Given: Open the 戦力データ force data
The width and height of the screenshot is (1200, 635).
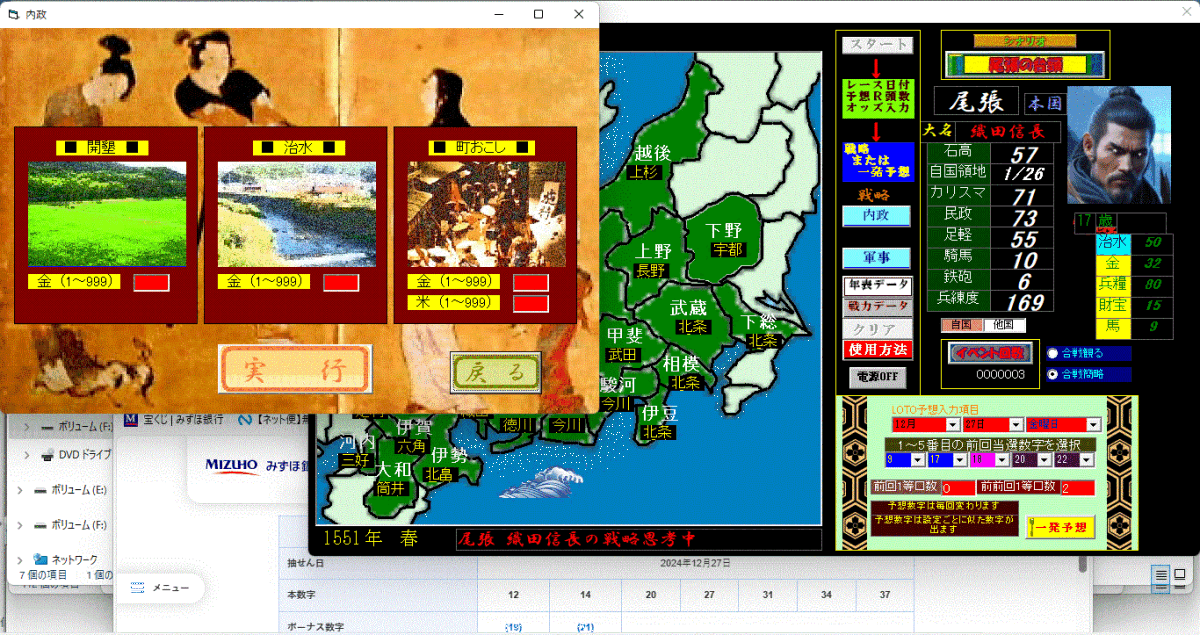Looking at the screenshot, I should 877,306.
